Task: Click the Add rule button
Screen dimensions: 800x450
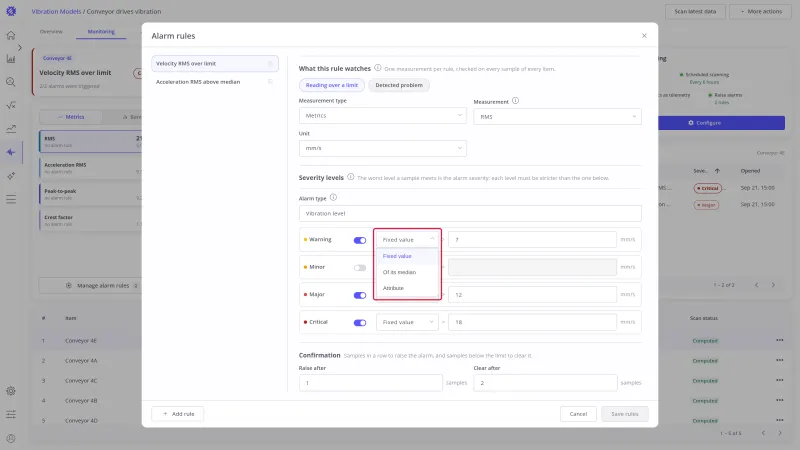Action: pyautogui.click(x=178, y=414)
